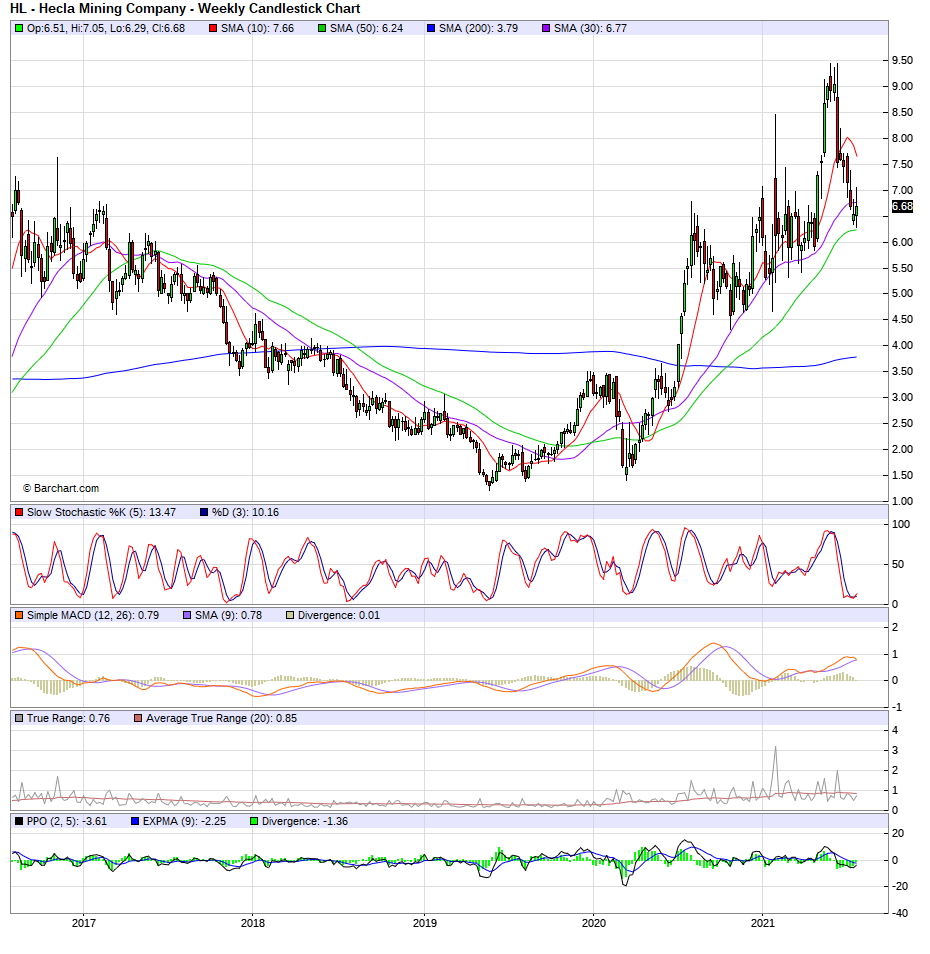Click 'Slow Stochastic %K (5): 13.47' label
Screen dimensions: 930x954
tap(101, 512)
